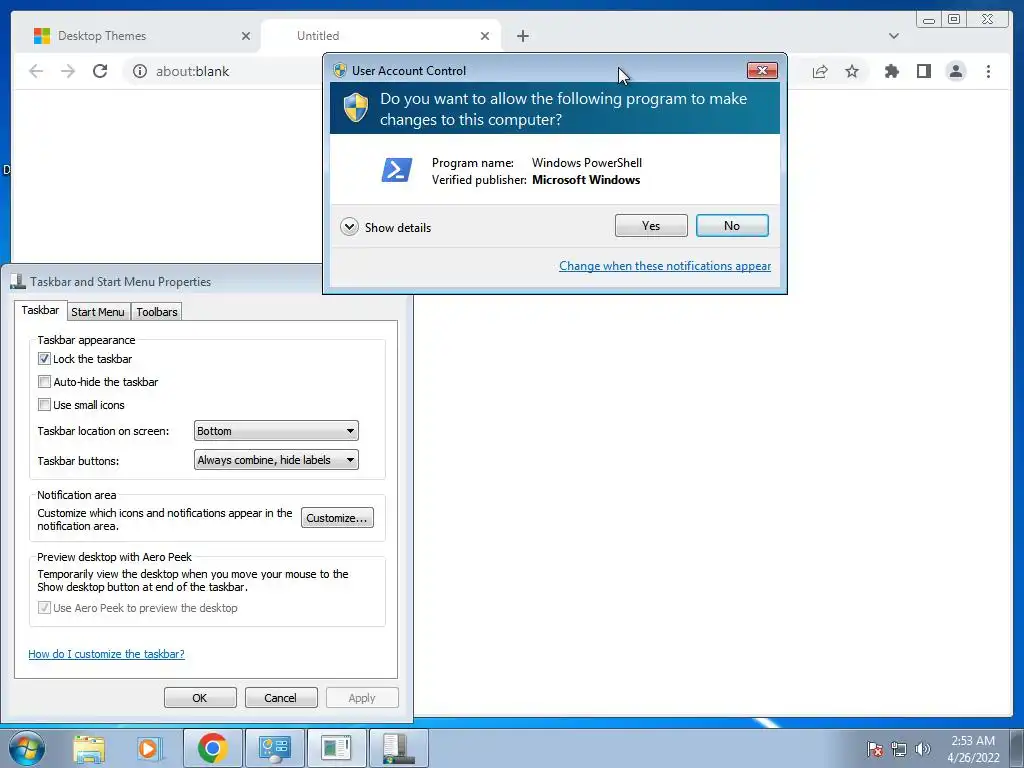This screenshot has height=768, width=1024.
Task: Open 'How do I customize the taskbar?' link
Action: tap(106, 654)
